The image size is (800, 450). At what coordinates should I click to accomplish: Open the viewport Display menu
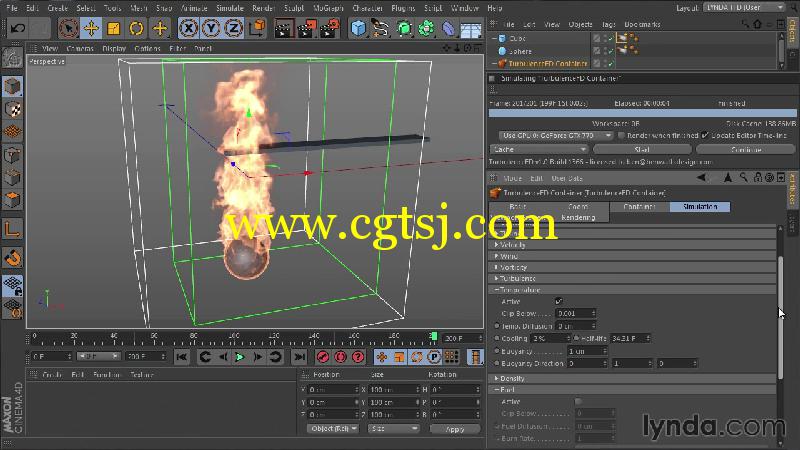(x=114, y=48)
